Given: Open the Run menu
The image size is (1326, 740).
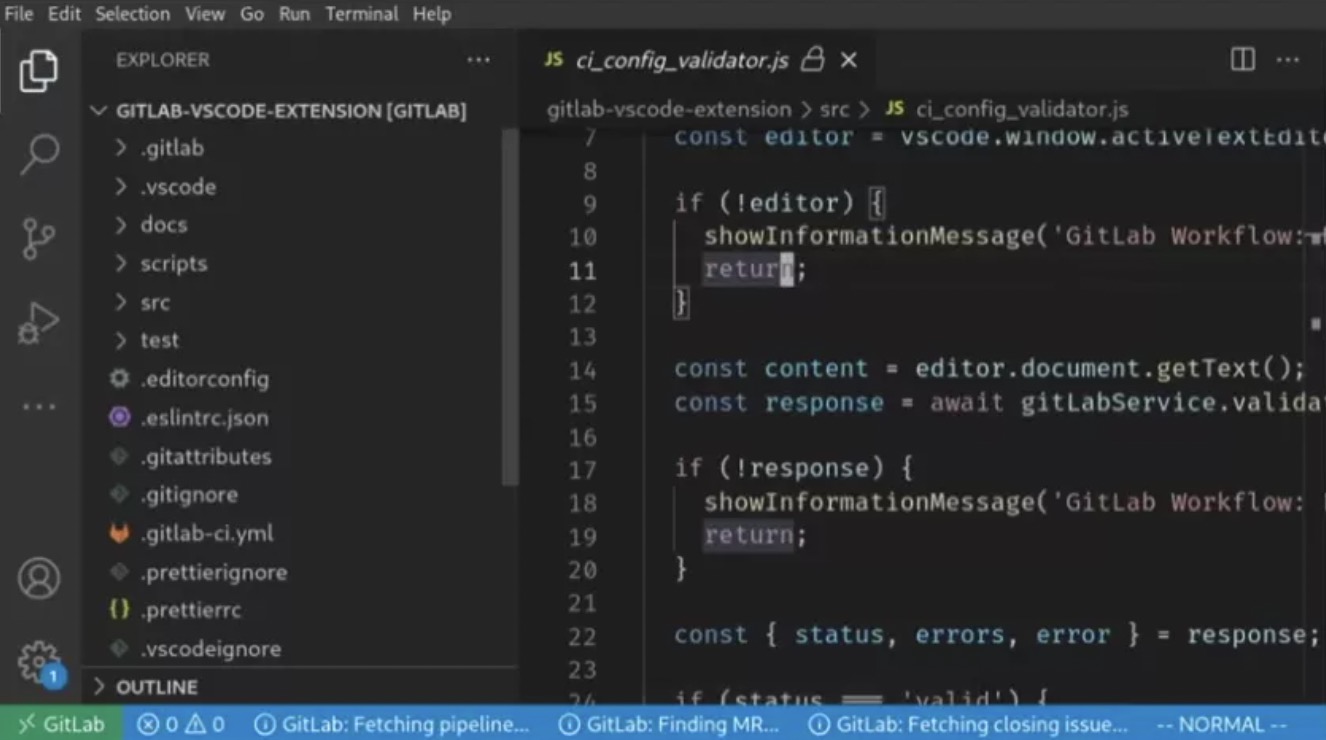Looking at the screenshot, I should click(294, 14).
